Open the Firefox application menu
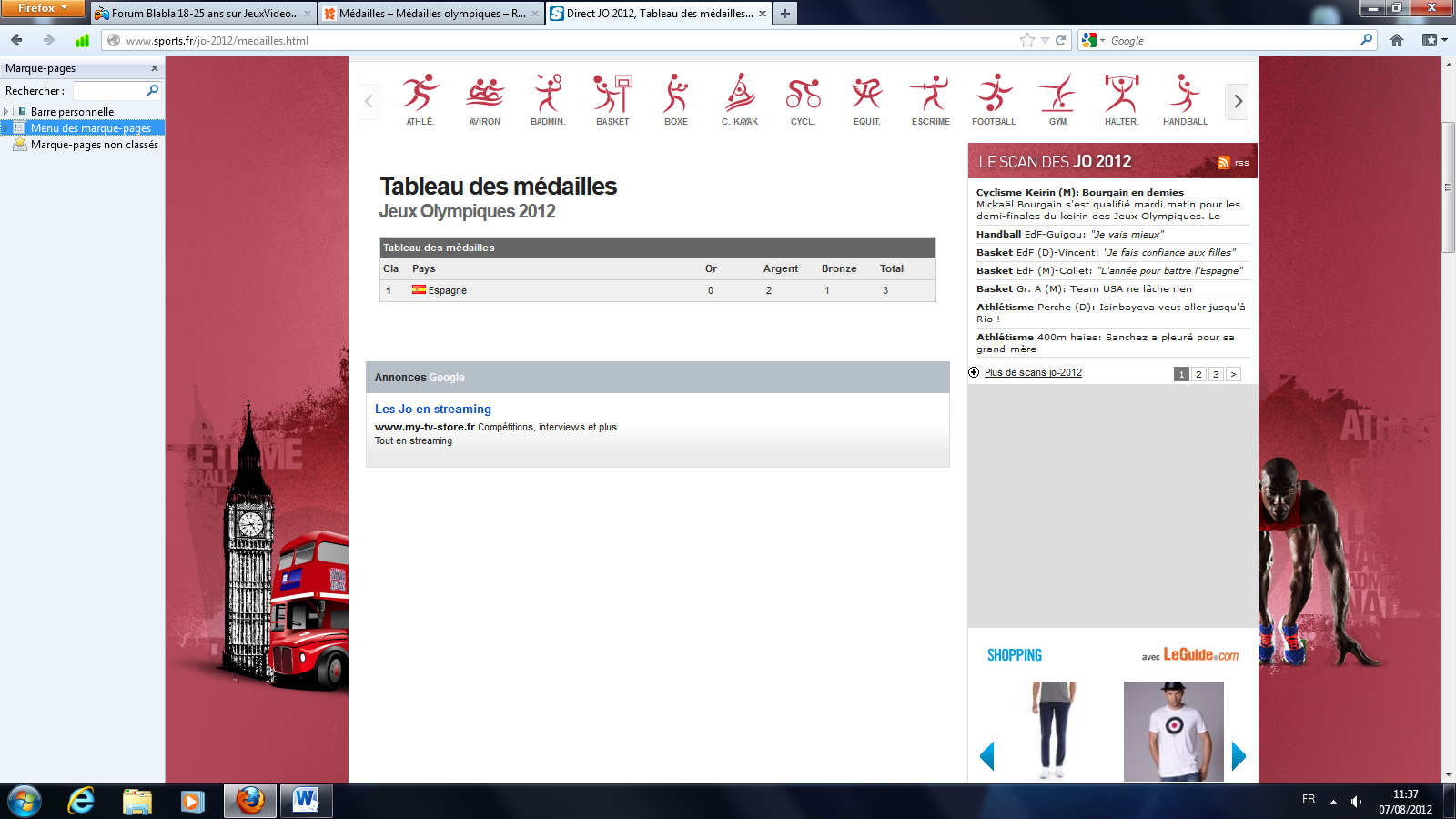This screenshot has width=1456, height=819. (42, 8)
